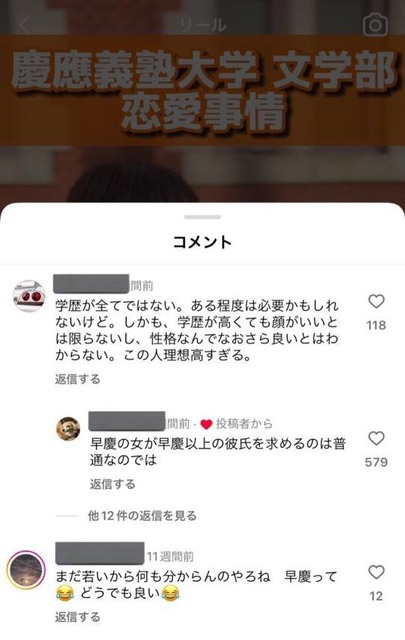Tap the コメント sheet title
This screenshot has height=640, width=405.
tap(202, 242)
